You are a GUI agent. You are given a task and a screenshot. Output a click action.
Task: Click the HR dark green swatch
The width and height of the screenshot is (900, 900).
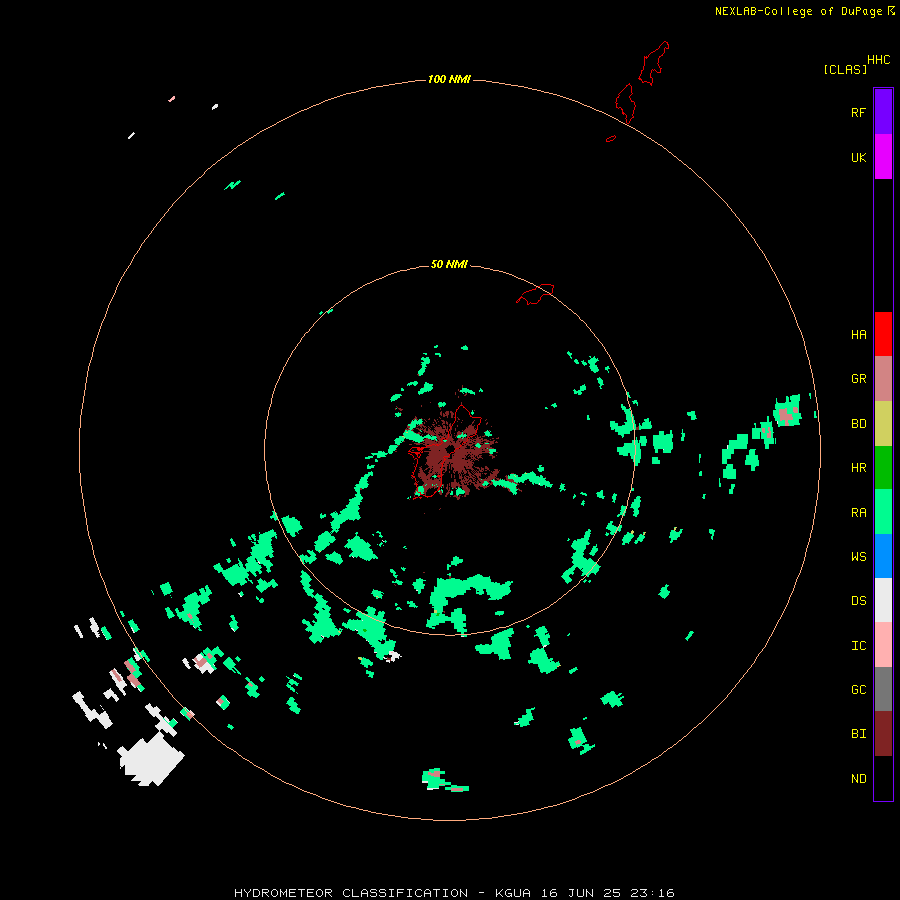point(883,468)
